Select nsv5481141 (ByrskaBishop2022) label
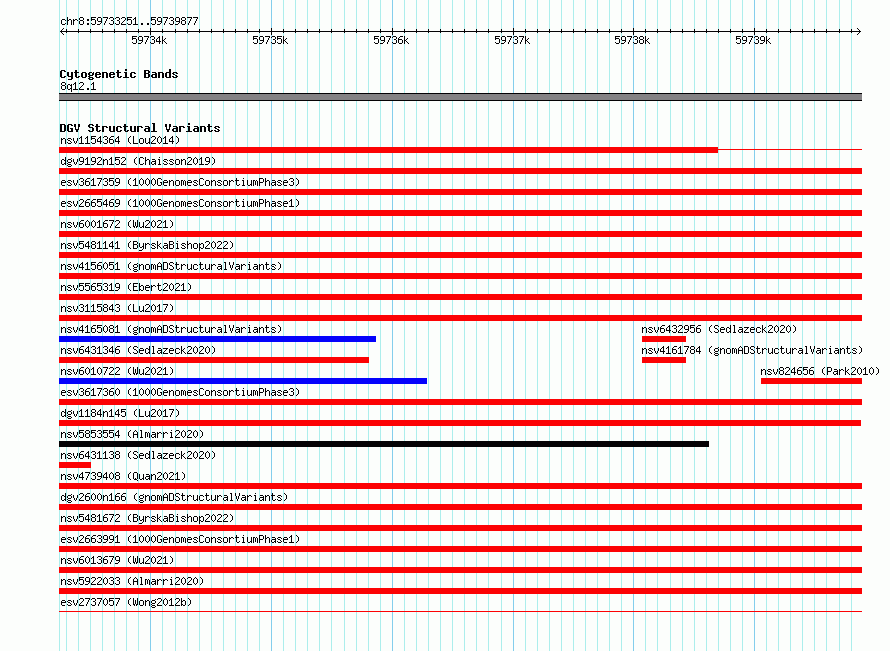The height and width of the screenshot is (651, 890). click(147, 245)
